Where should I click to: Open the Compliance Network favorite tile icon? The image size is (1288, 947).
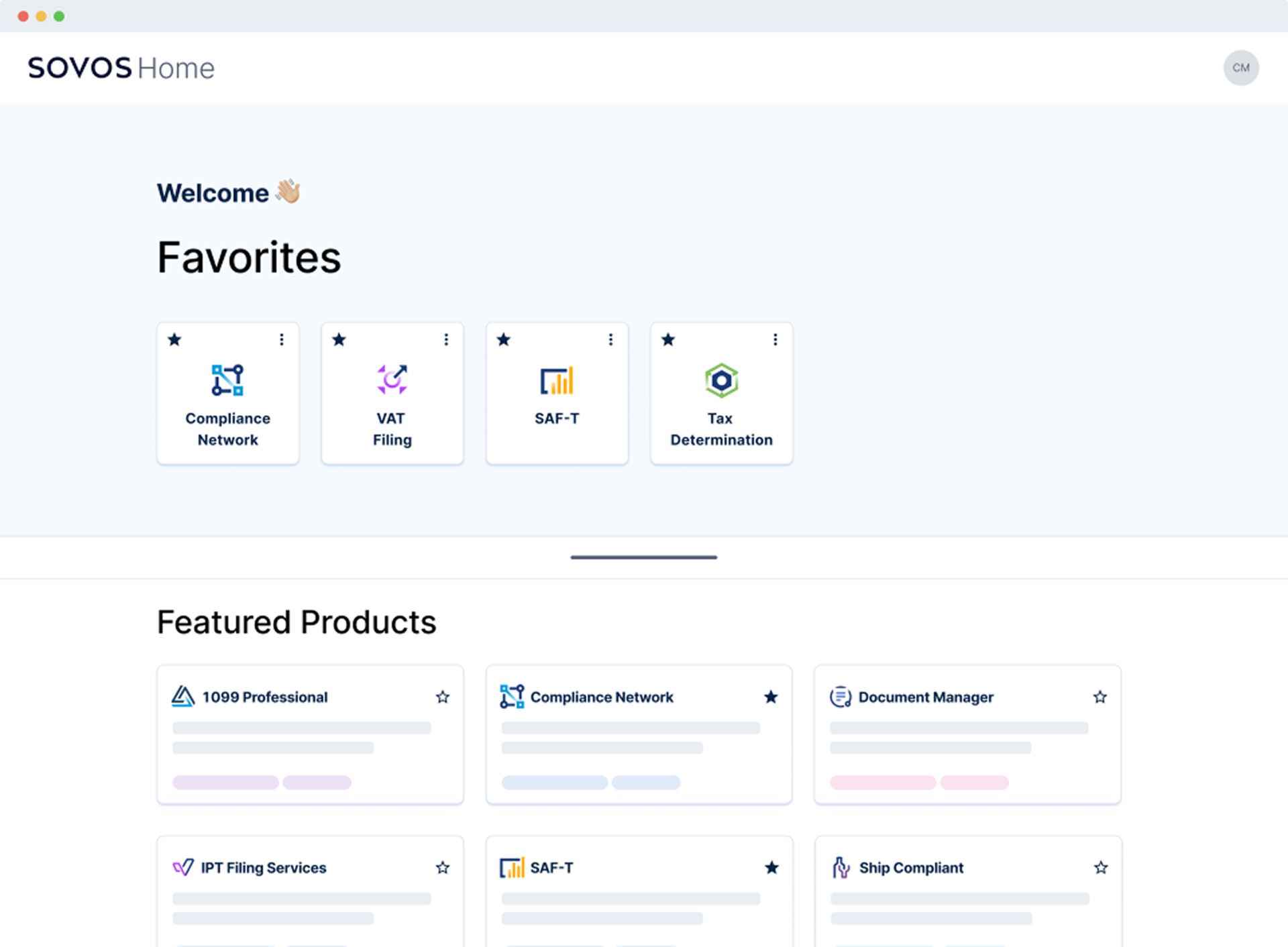pyautogui.click(x=227, y=380)
